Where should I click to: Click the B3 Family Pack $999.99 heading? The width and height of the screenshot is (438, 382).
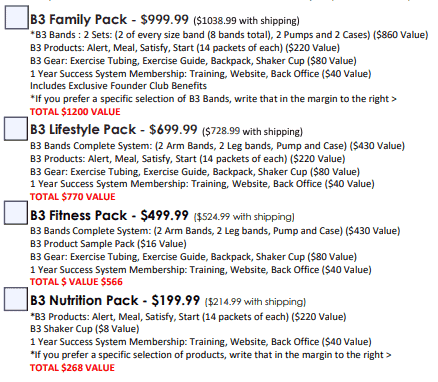pyautogui.click(x=109, y=20)
